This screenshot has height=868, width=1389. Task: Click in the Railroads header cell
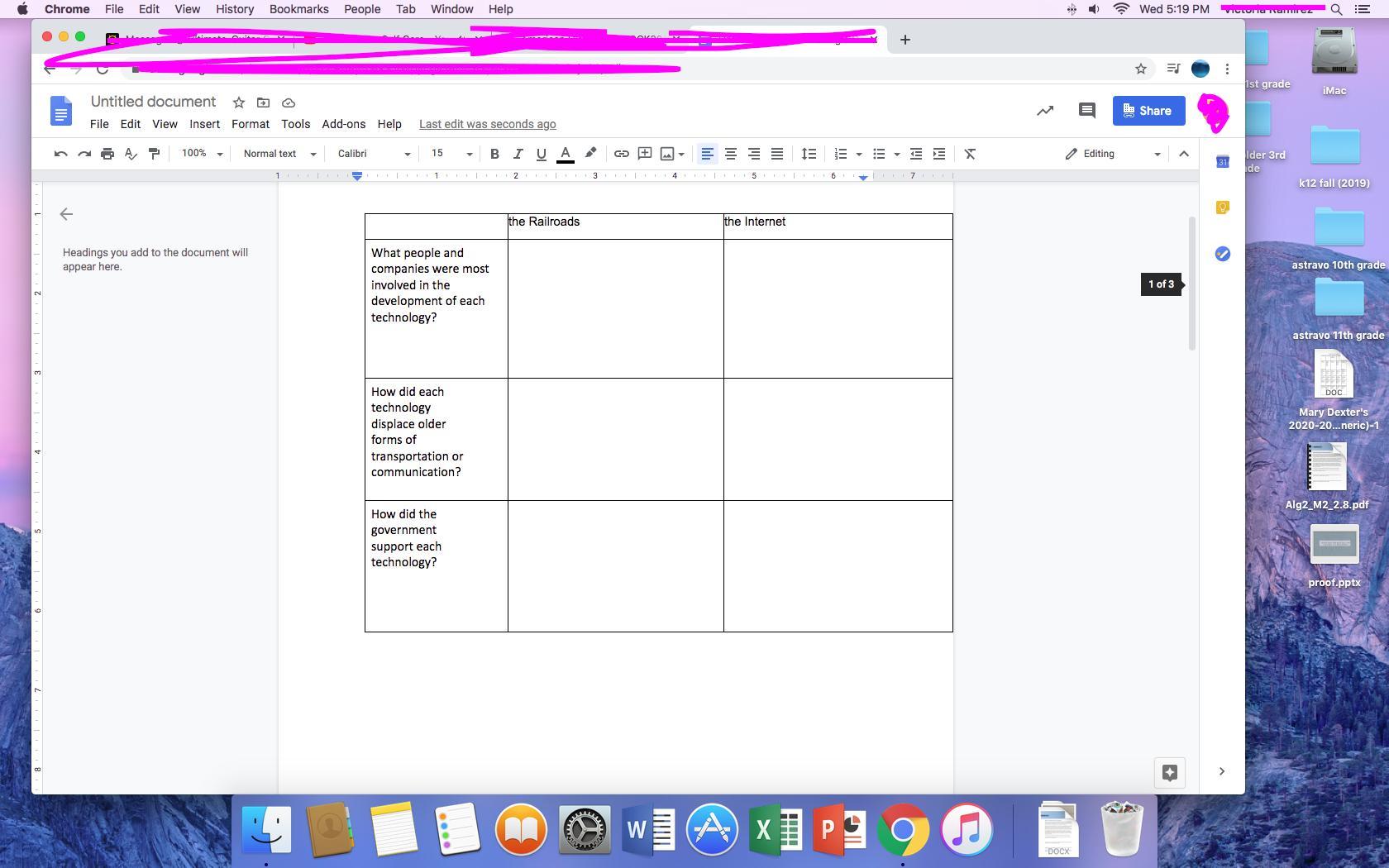click(x=616, y=227)
